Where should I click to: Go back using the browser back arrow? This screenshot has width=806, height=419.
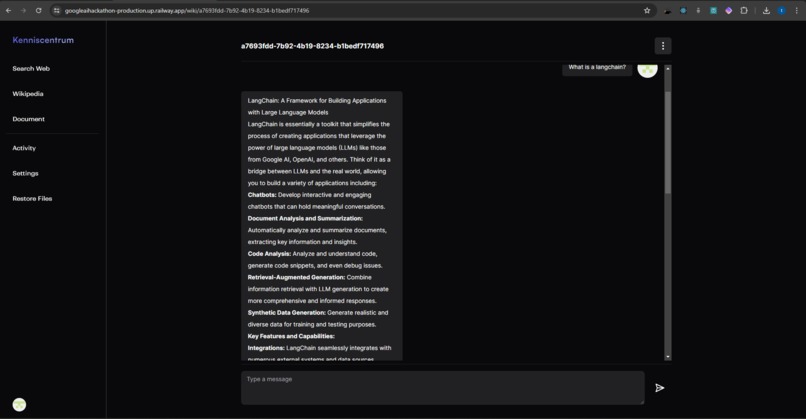(x=9, y=10)
